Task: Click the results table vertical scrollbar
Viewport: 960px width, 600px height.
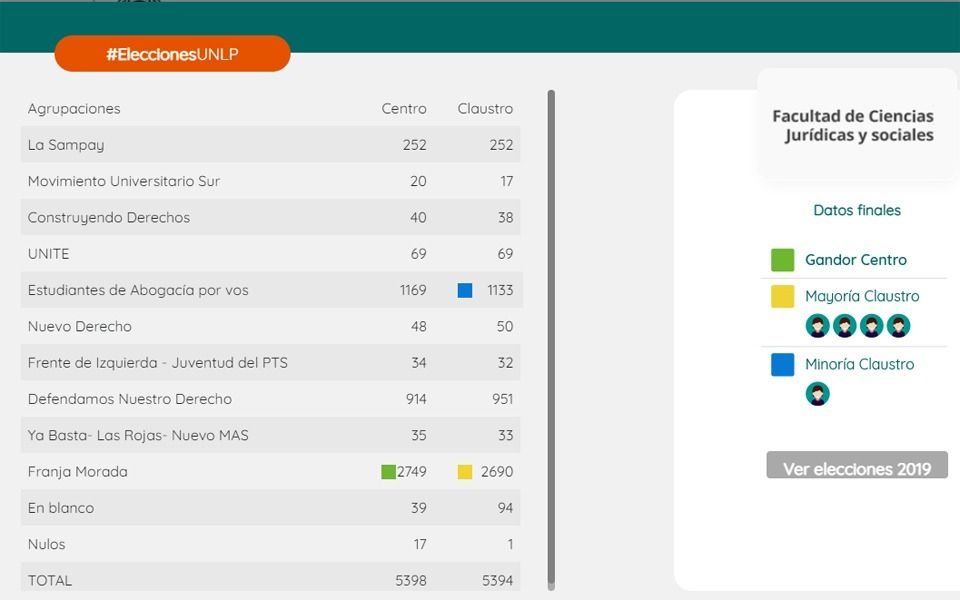Action: [x=551, y=340]
